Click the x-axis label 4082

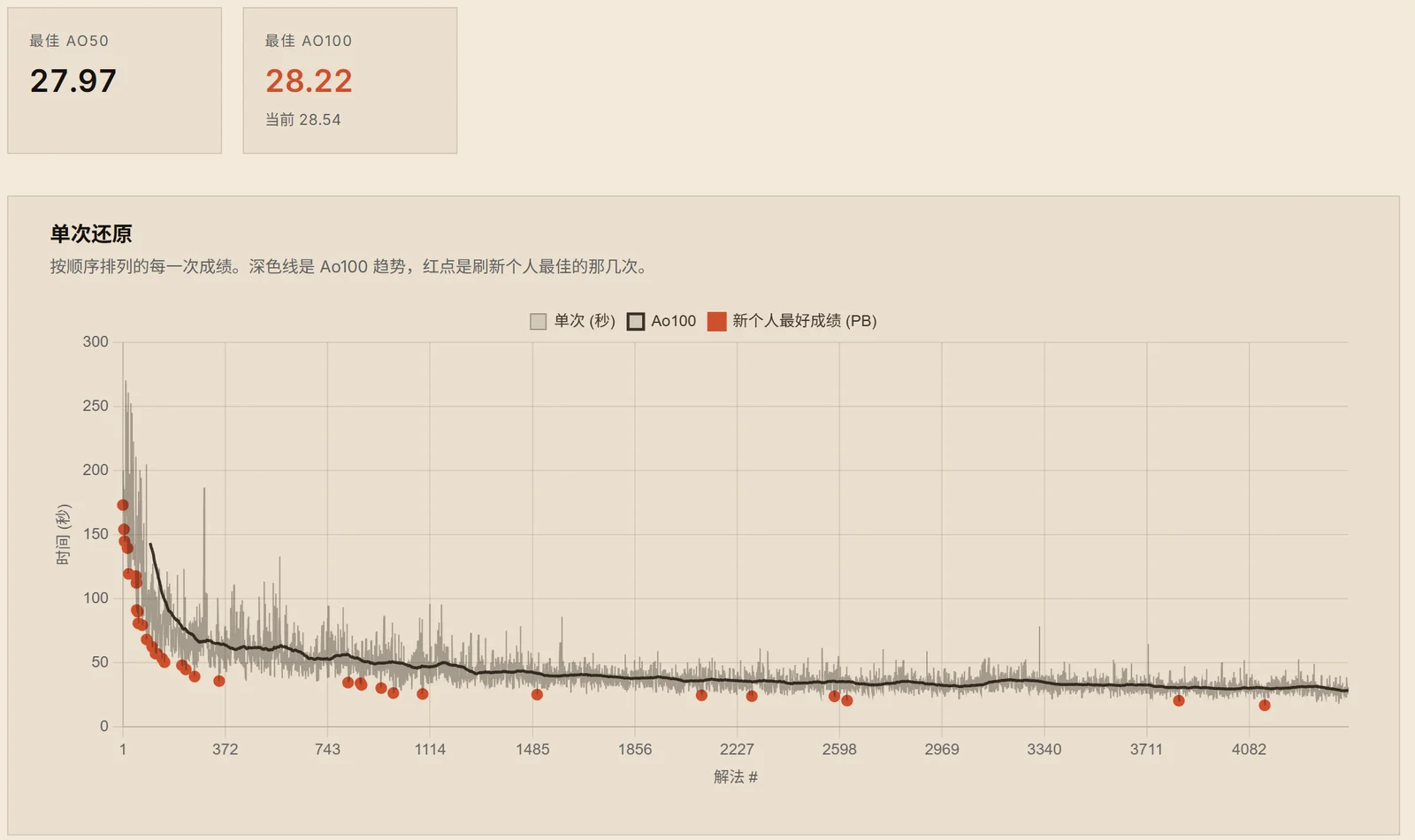(1249, 749)
